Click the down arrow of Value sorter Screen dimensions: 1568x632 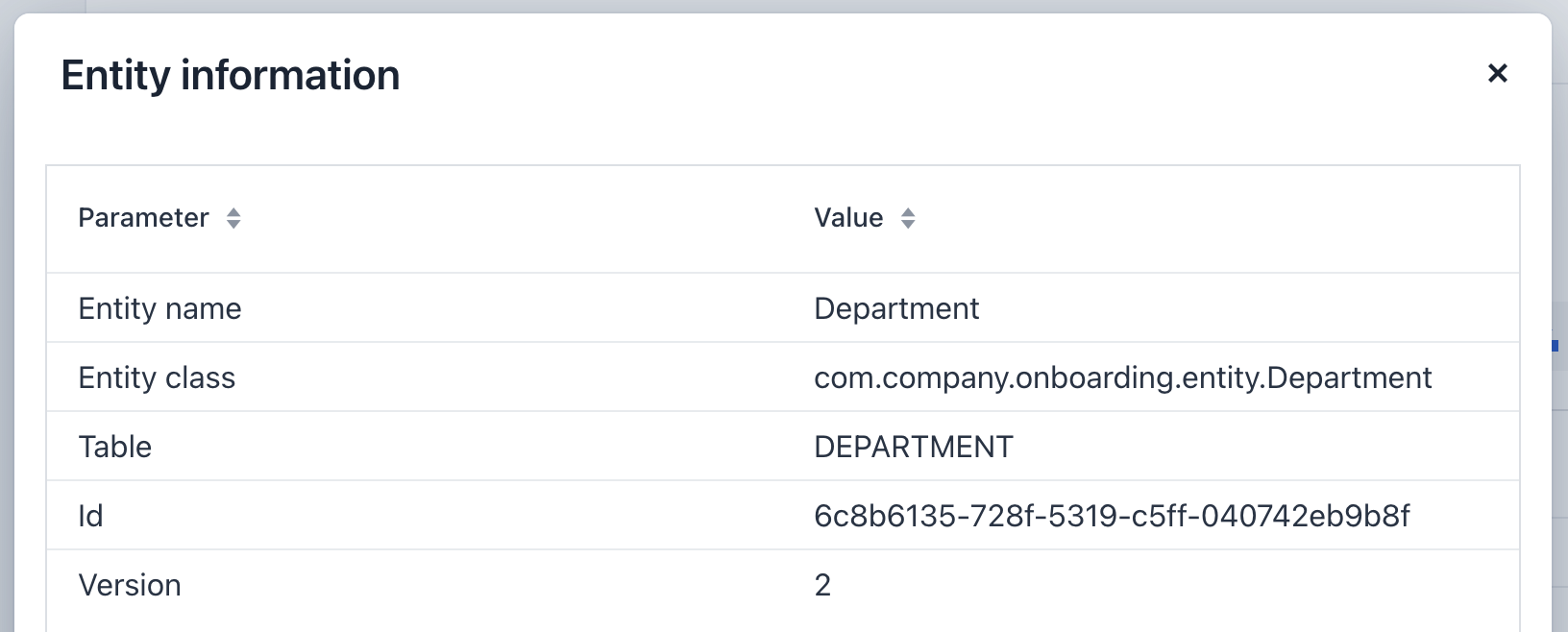pos(908,225)
